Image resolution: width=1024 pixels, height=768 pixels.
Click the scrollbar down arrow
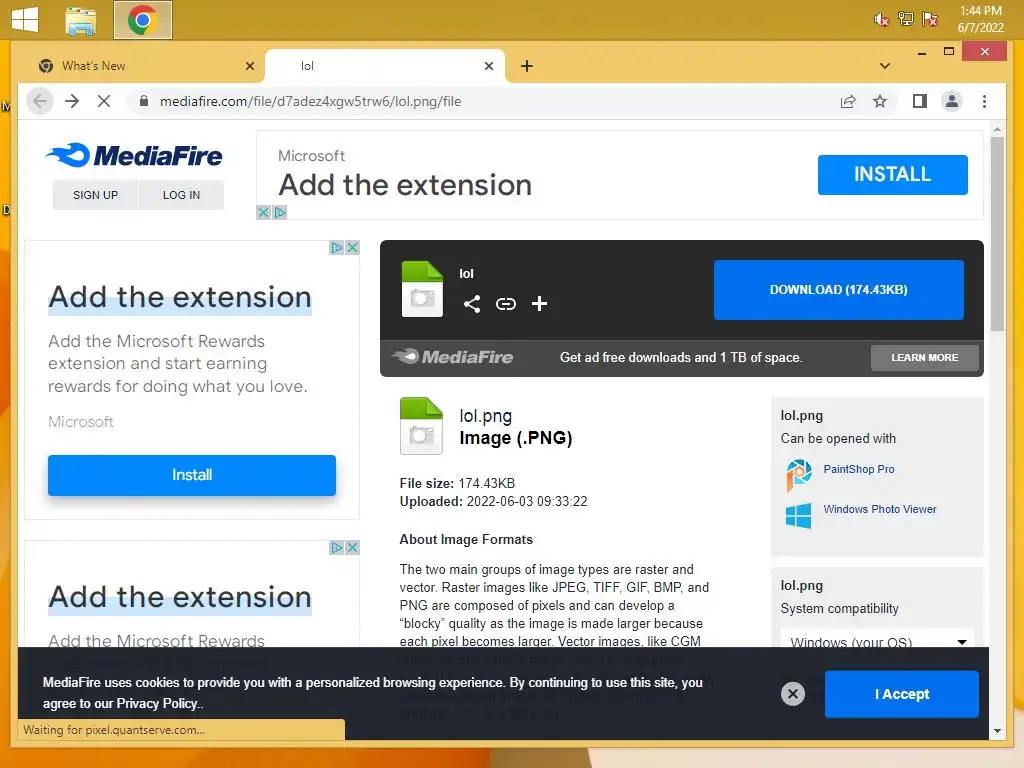[x=997, y=731]
